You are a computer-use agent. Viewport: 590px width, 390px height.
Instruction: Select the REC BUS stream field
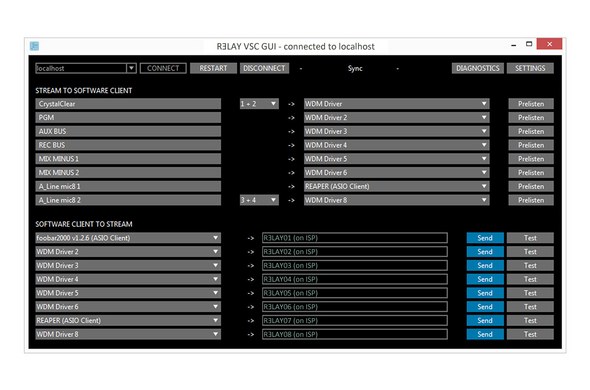pos(128,145)
